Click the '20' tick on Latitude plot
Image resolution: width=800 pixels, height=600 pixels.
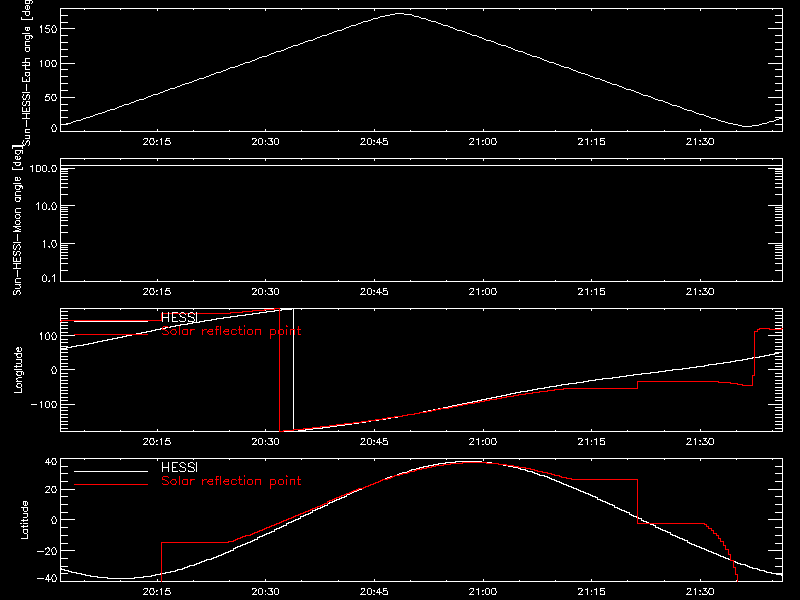tap(51, 490)
